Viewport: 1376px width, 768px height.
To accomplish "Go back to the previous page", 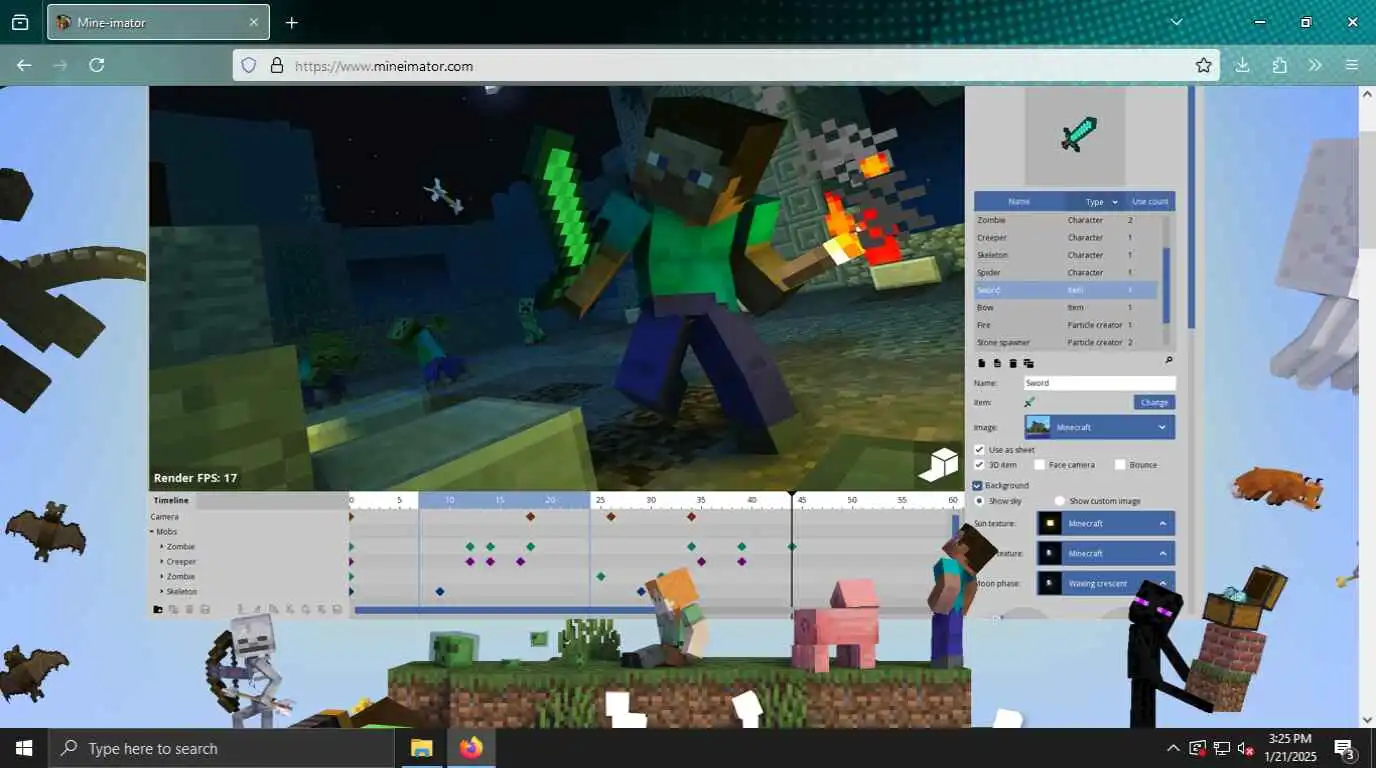I will [x=24, y=65].
